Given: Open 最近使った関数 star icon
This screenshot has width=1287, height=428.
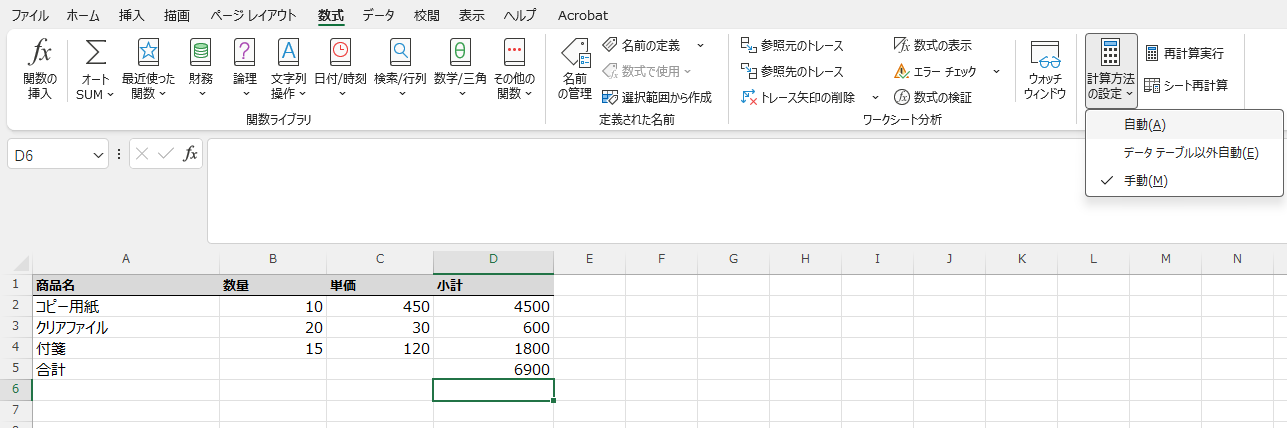Looking at the screenshot, I should pyautogui.click(x=148, y=52).
